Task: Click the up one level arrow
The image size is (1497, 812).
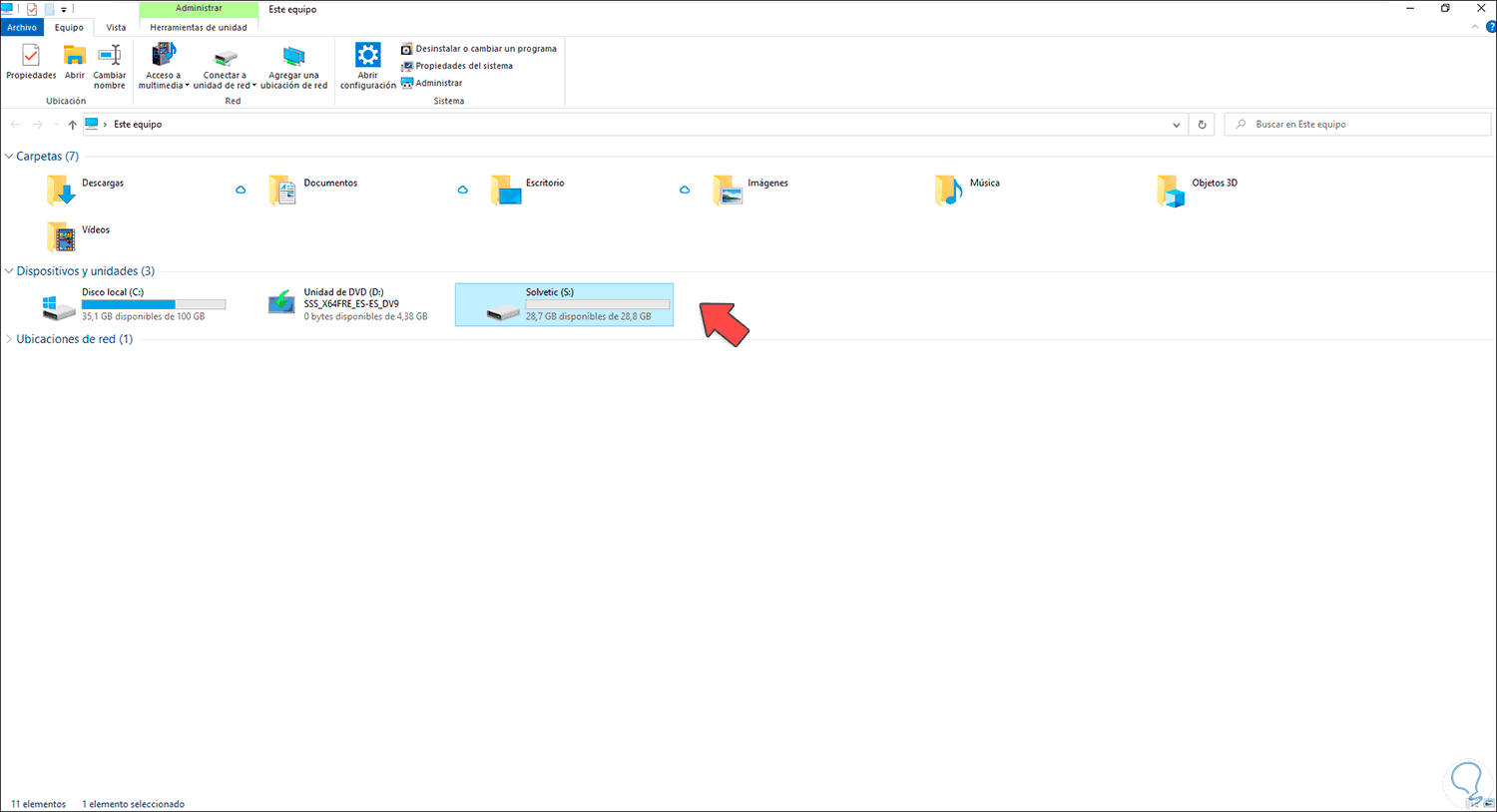Action: pos(72,125)
